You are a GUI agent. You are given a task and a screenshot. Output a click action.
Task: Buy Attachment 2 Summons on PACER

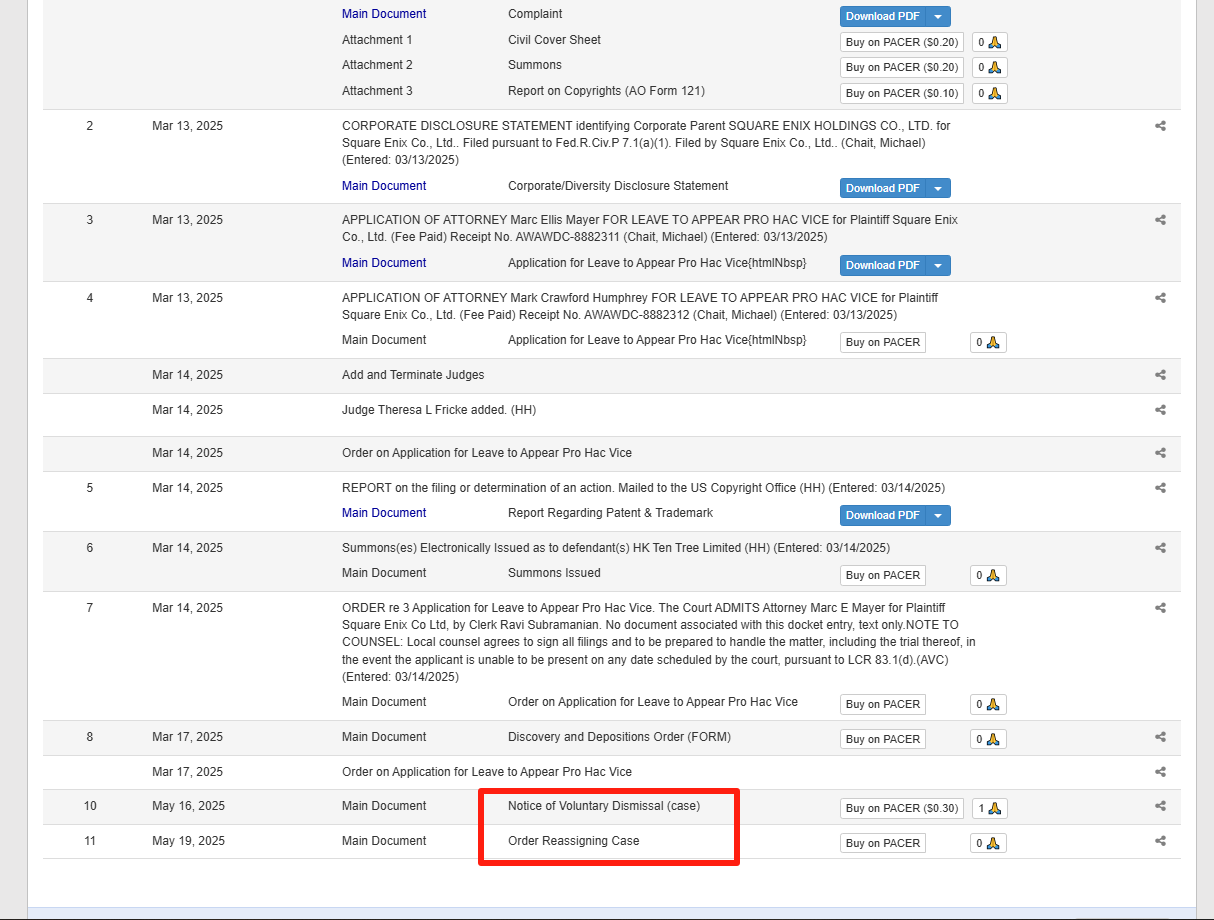tap(902, 67)
